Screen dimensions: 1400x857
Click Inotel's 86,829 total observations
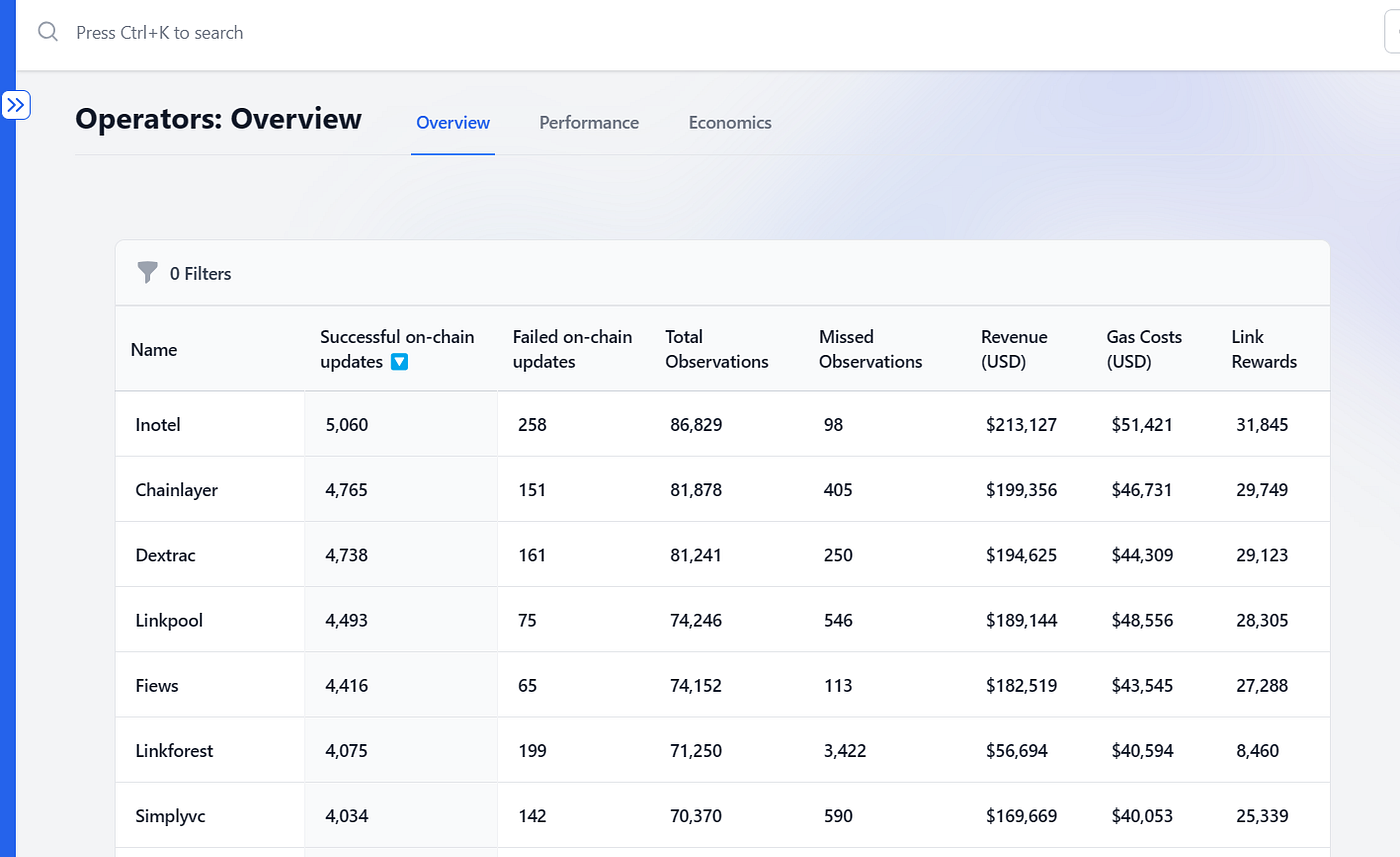(x=696, y=425)
